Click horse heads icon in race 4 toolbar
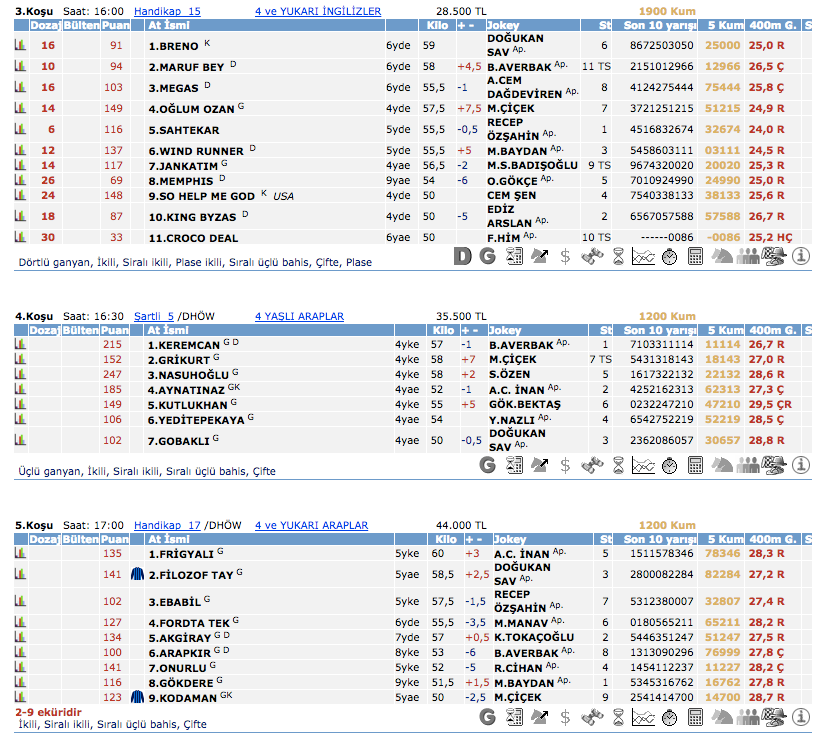The width and height of the screenshot is (835, 743). (x=722, y=465)
